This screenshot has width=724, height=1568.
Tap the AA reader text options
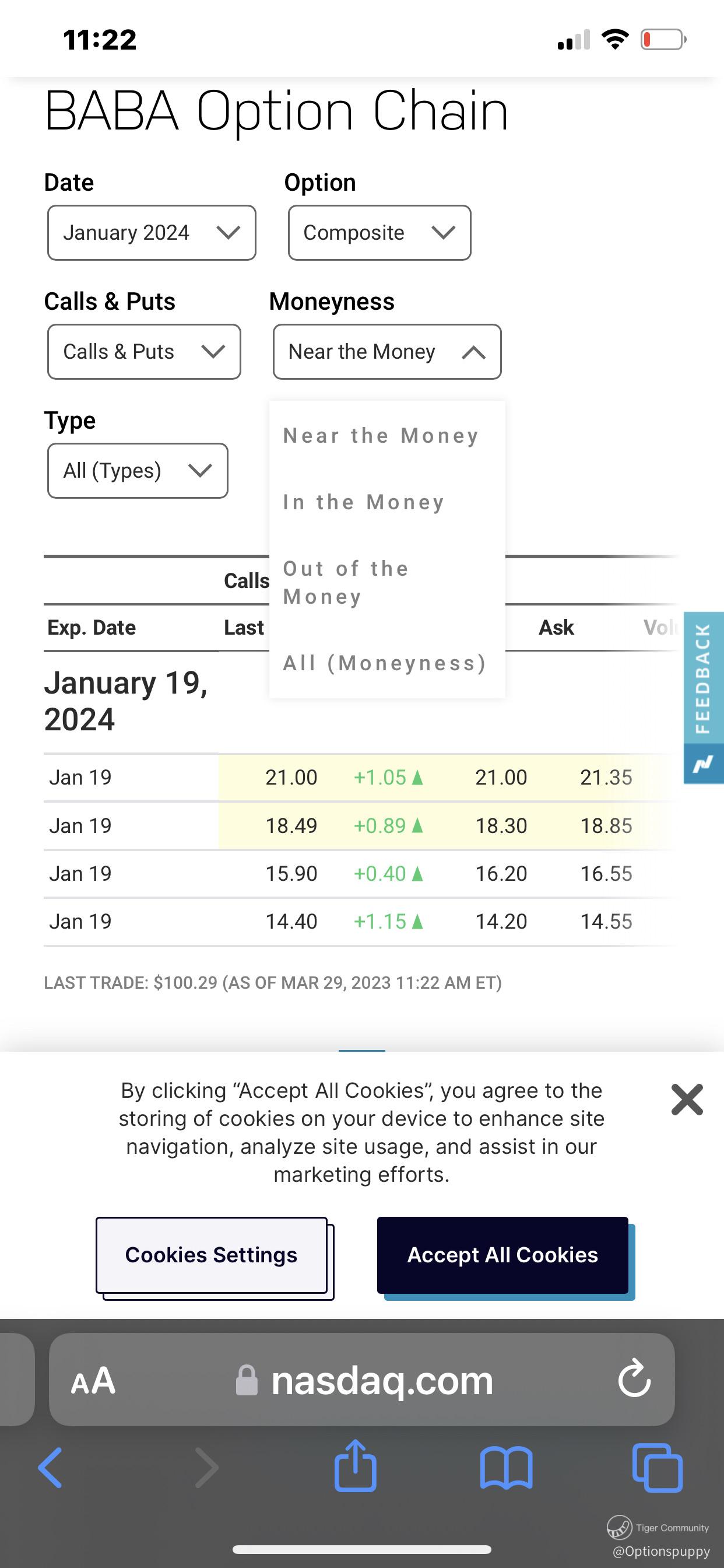pos(93,1381)
